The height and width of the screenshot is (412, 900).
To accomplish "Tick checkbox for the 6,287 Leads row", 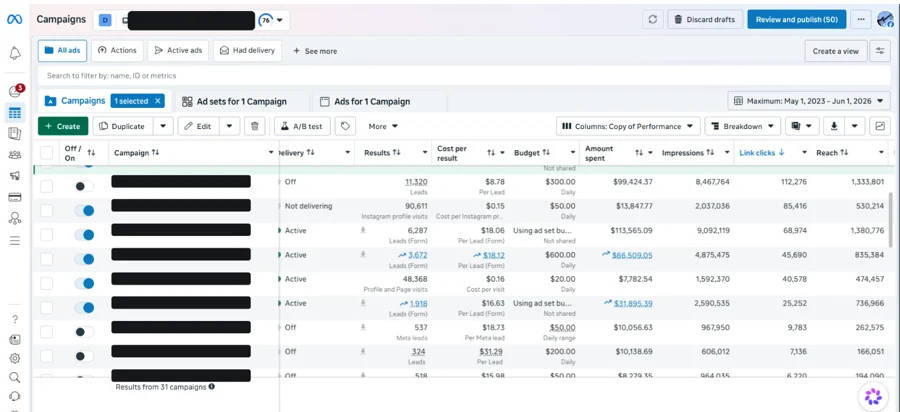I will [46, 235].
